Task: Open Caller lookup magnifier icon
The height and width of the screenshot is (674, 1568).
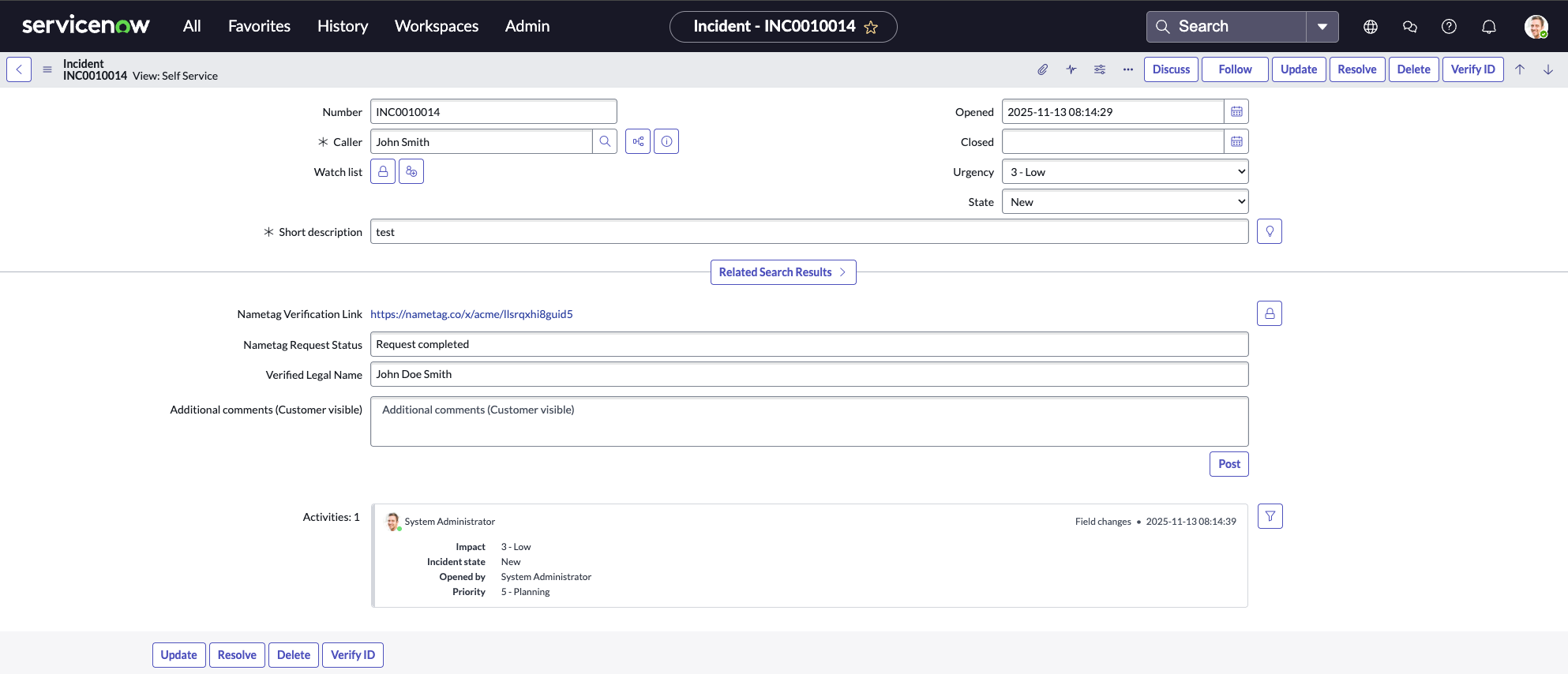Action: [x=605, y=142]
